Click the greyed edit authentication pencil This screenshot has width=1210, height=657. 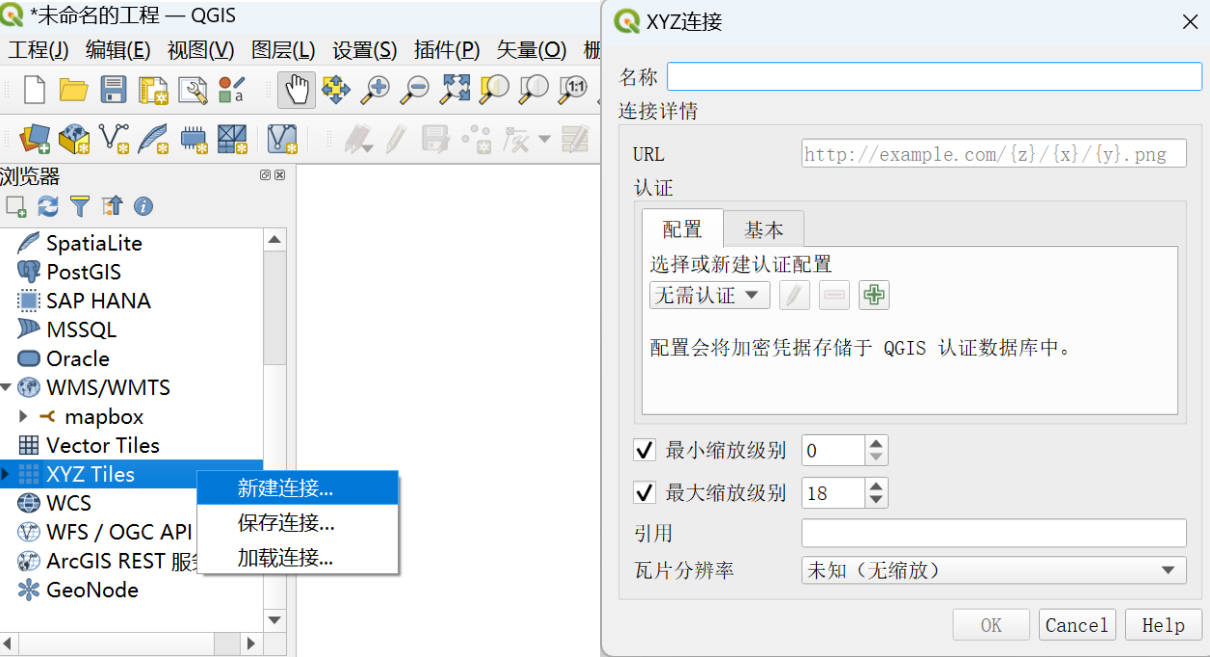pyautogui.click(x=794, y=295)
